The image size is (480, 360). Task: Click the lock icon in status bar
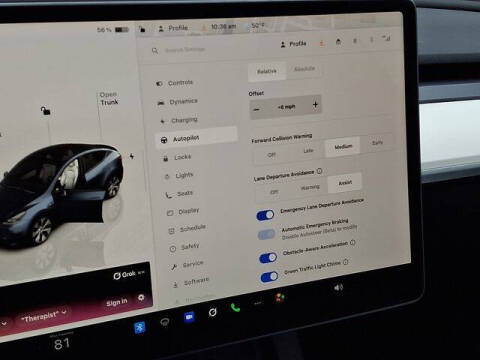[142, 29]
